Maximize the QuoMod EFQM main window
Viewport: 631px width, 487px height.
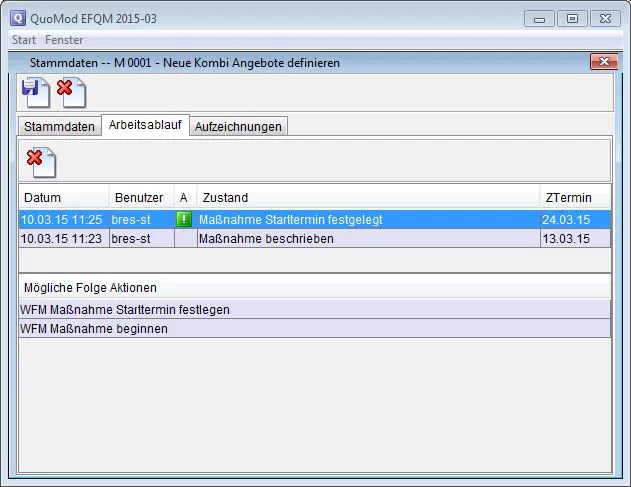(572, 18)
